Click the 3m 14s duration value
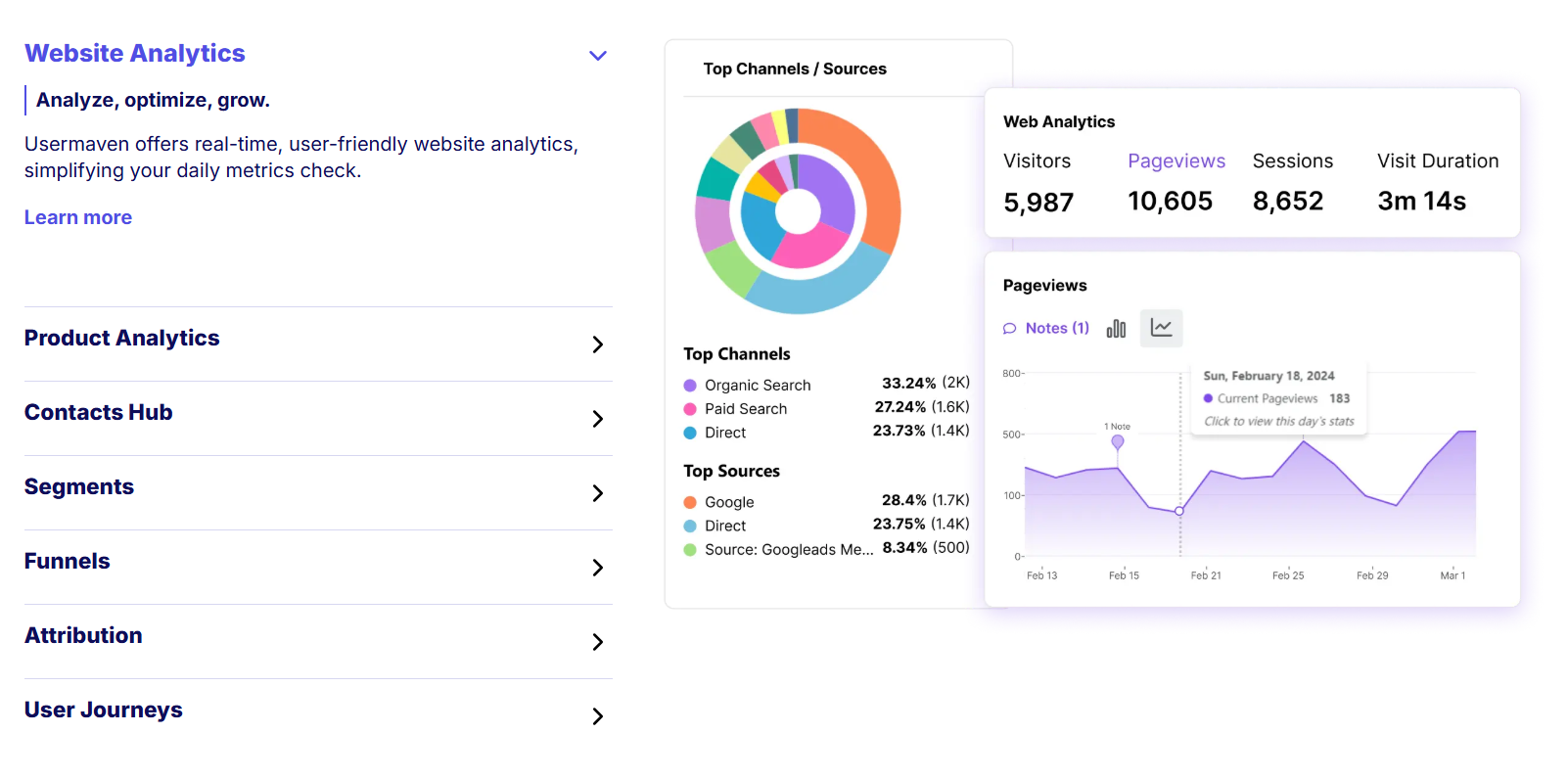The image size is (1568, 779). [x=1421, y=202]
